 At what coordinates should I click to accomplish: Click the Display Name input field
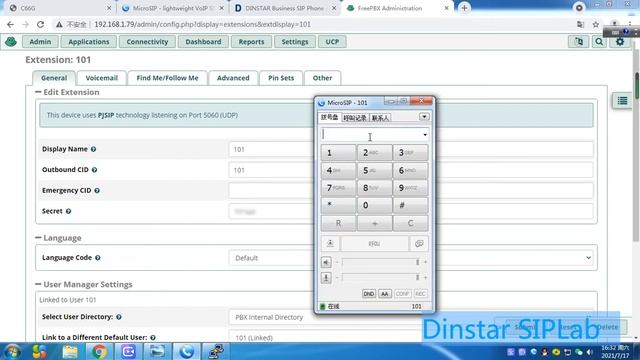coord(411,149)
